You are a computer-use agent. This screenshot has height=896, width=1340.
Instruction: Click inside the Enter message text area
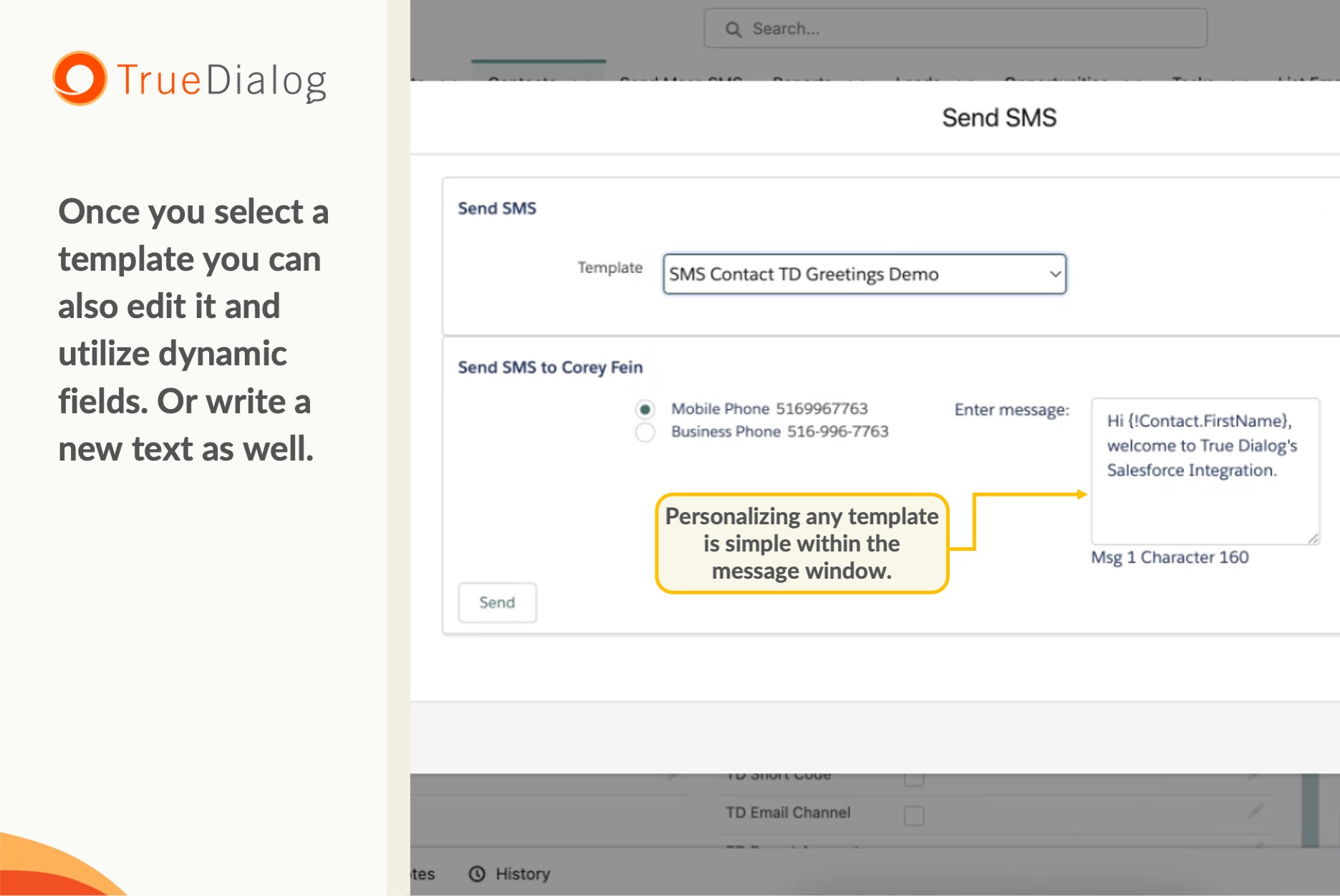point(1205,501)
